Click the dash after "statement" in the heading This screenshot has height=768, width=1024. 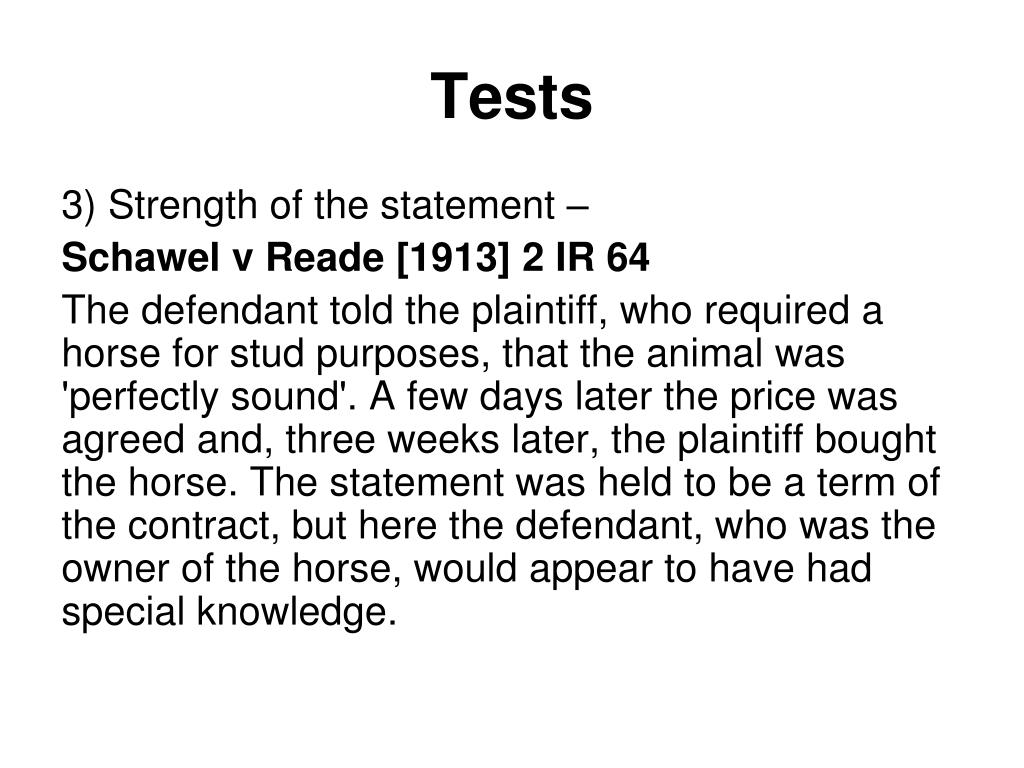tap(577, 208)
